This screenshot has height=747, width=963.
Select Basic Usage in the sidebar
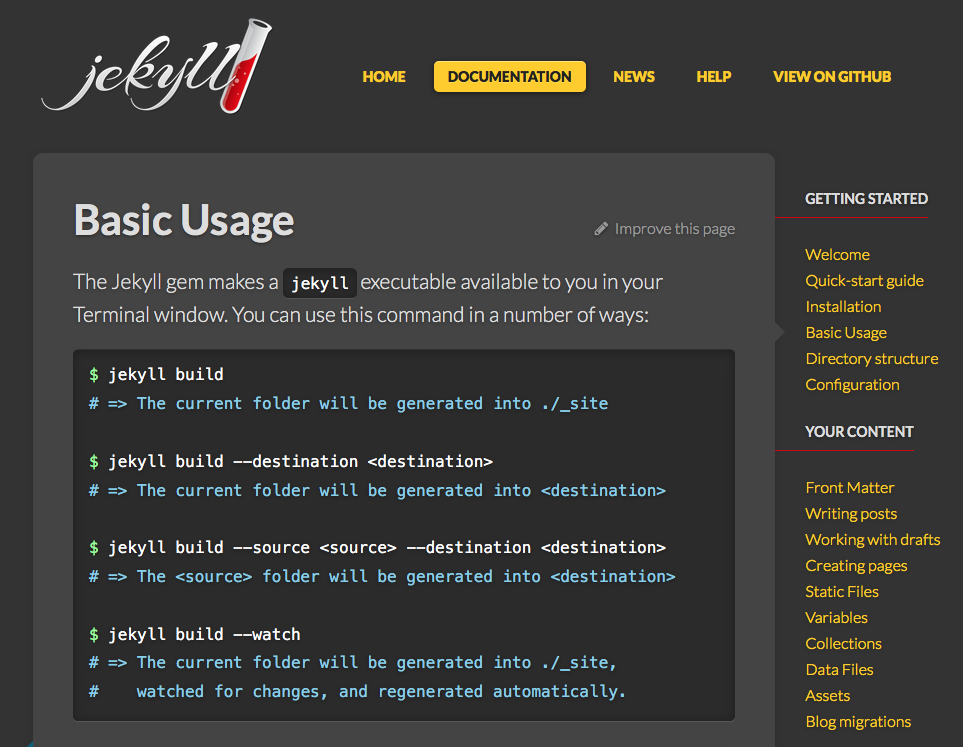(x=846, y=332)
